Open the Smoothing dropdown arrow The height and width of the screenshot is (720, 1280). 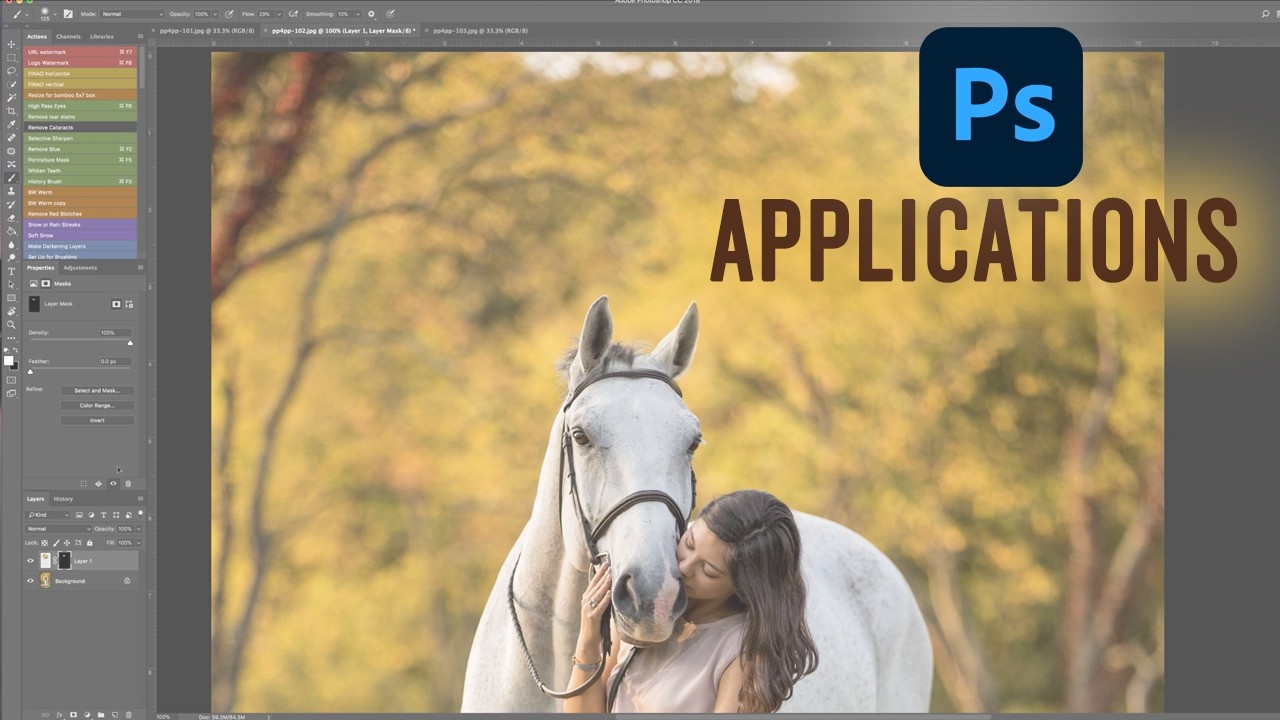[x=357, y=14]
